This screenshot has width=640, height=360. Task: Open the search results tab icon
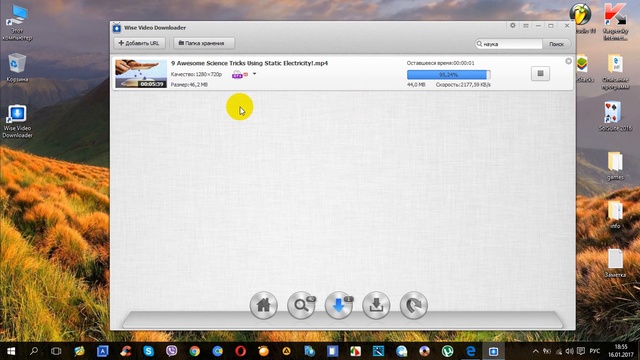tap(301, 305)
